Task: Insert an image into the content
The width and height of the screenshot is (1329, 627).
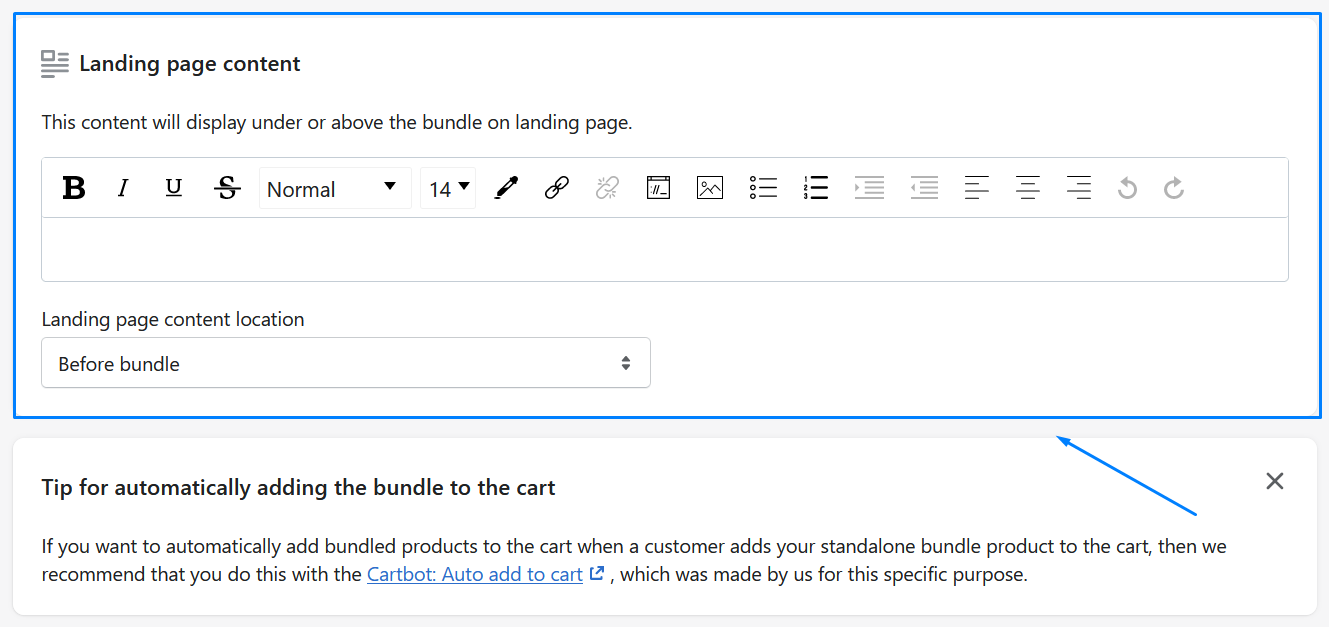Action: [x=710, y=188]
